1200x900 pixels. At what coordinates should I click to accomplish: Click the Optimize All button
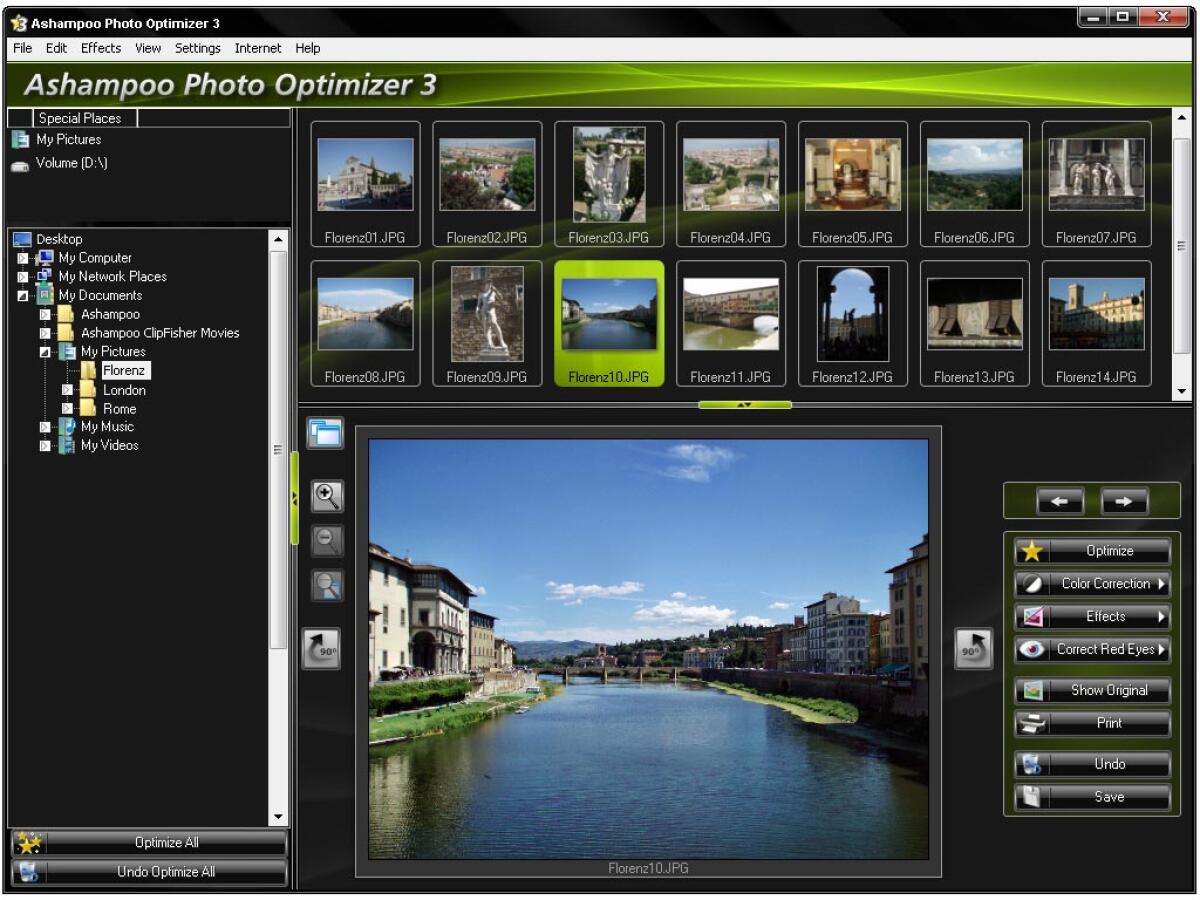click(150, 842)
